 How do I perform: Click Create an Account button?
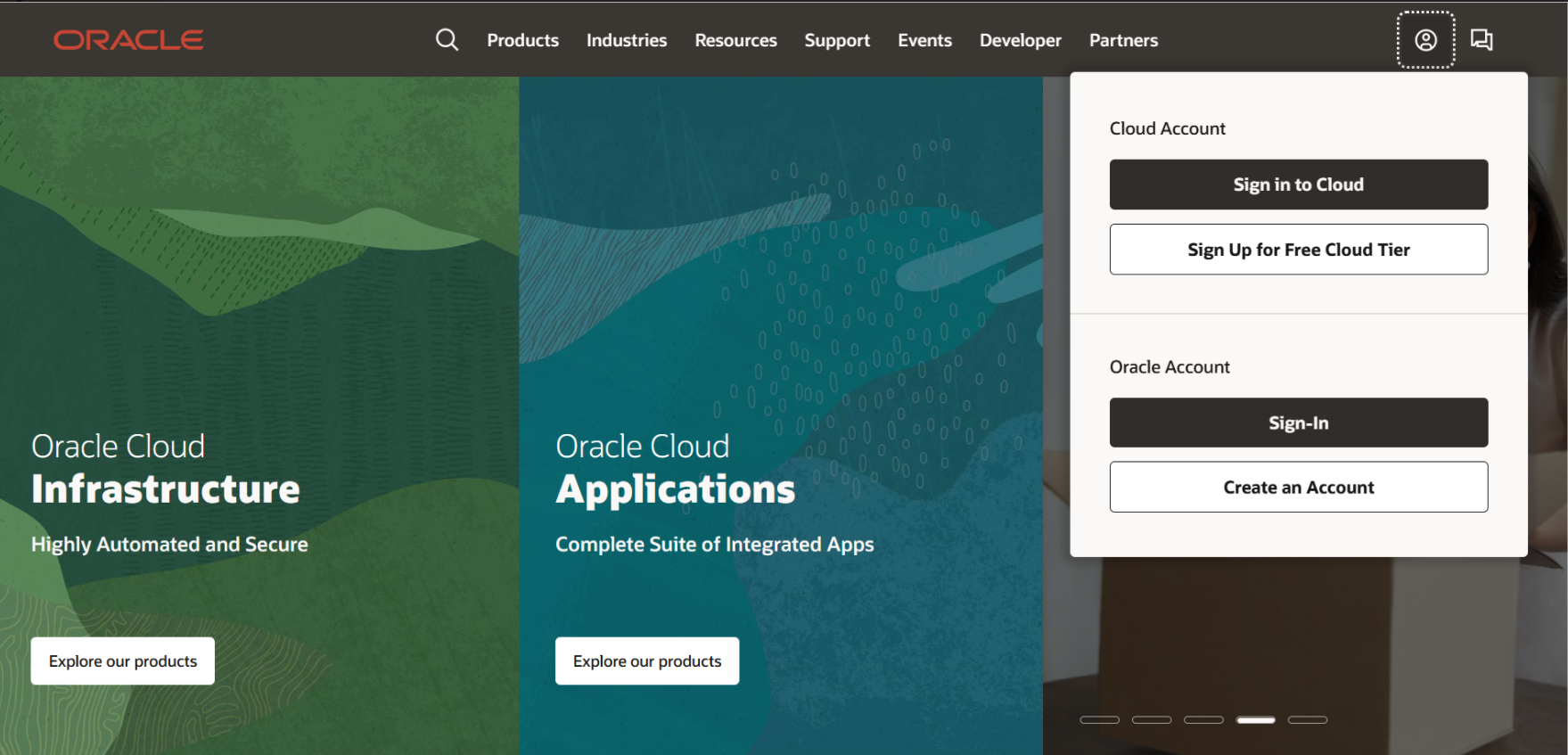pos(1299,487)
